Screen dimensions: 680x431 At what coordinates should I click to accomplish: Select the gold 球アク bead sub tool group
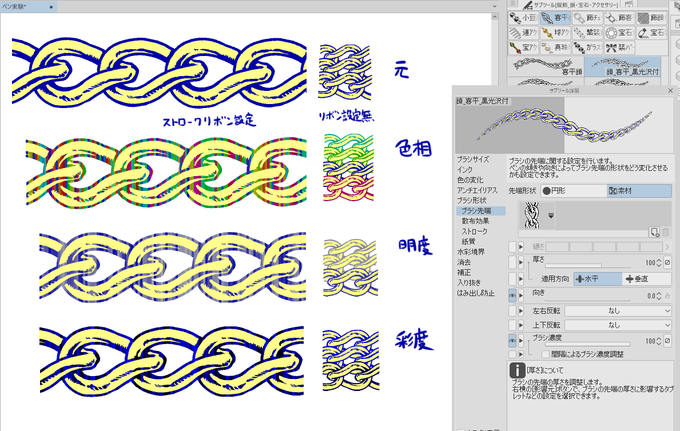[x=556, y=33]
